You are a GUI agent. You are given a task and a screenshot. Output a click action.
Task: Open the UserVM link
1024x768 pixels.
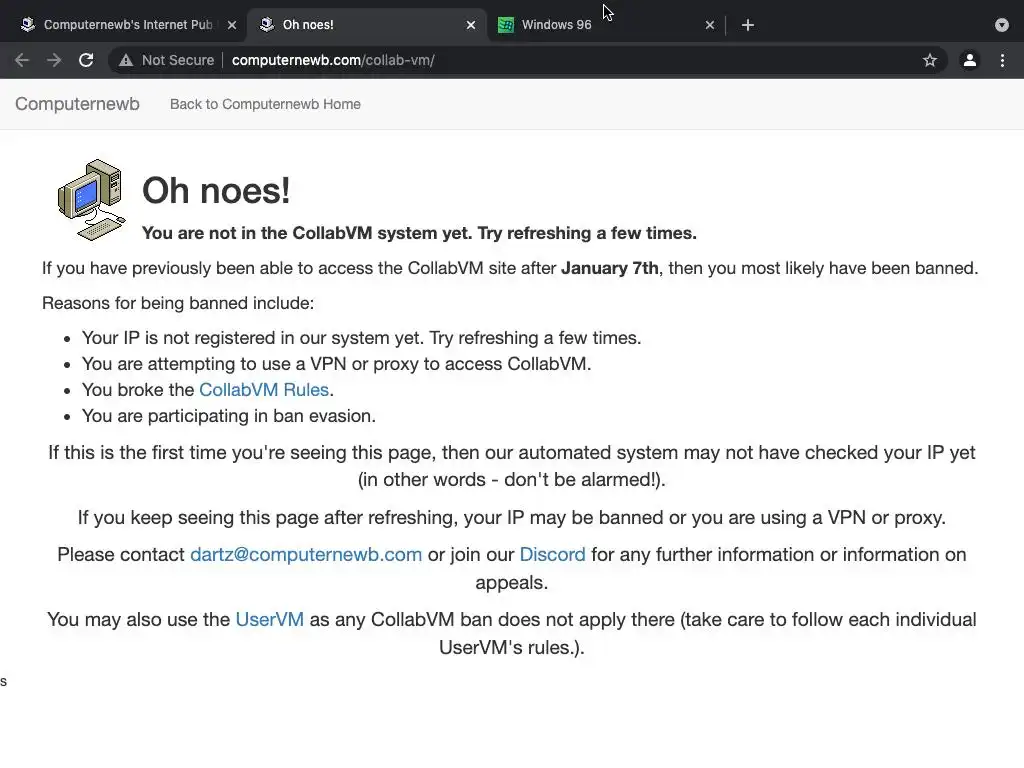coord(270,619)
